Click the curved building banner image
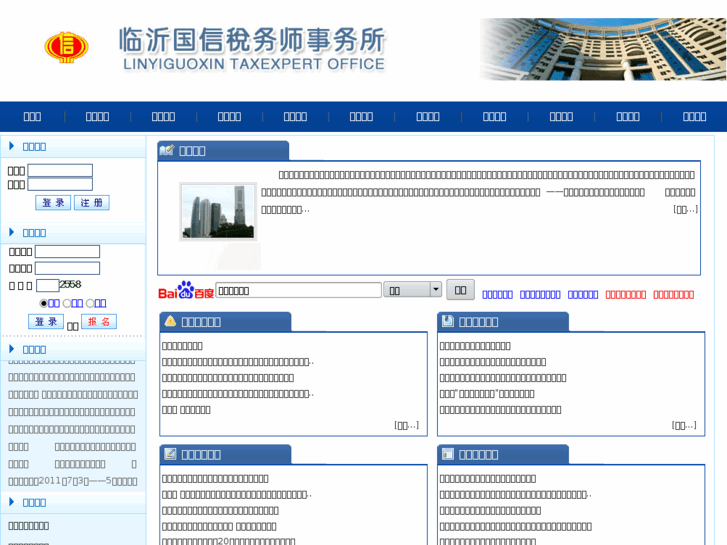Screen dimensions: 727x545 click(603, 49)
